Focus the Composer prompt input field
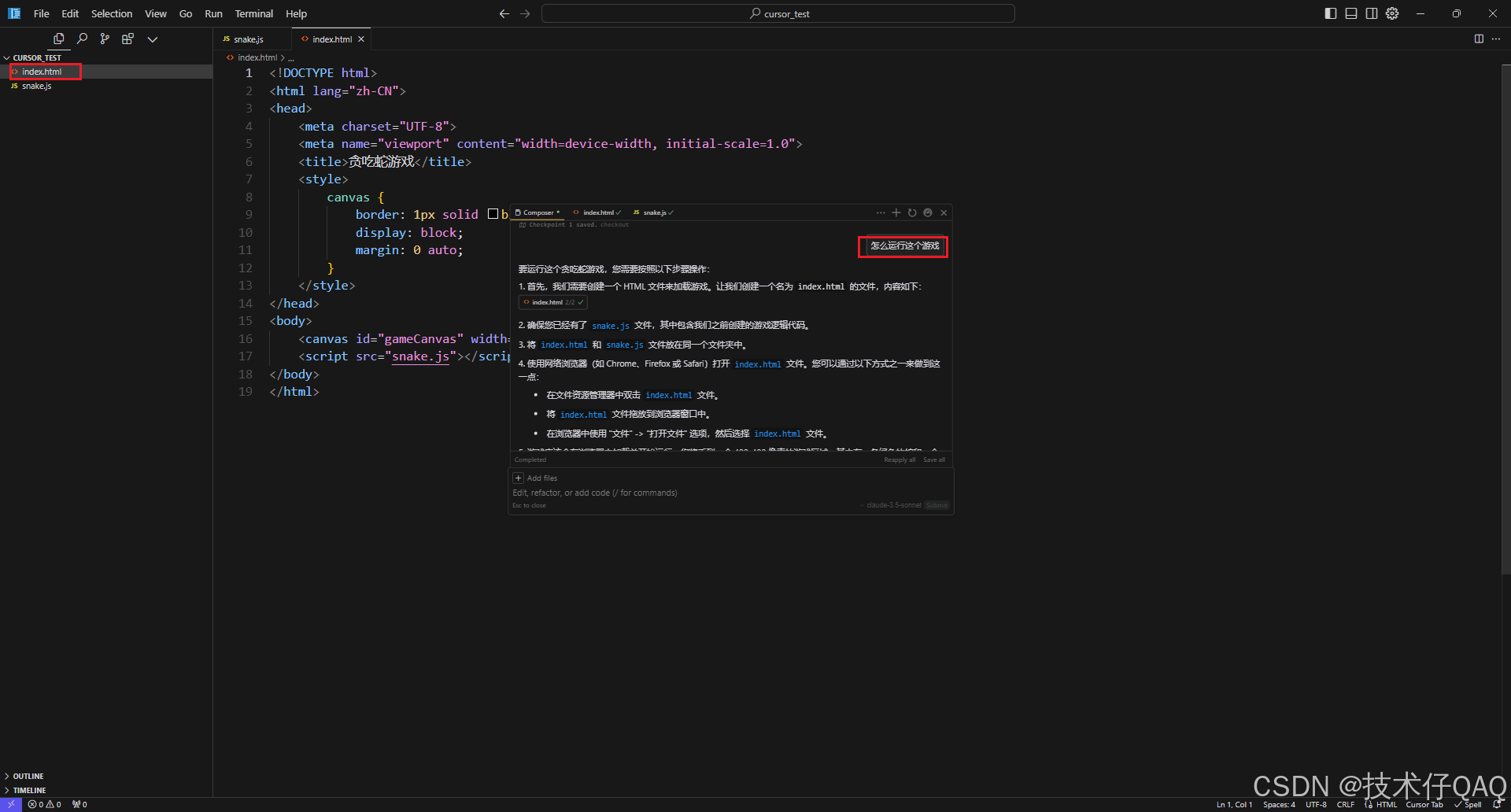Viewport: 1511px width, 812px height. pos(730,493)
